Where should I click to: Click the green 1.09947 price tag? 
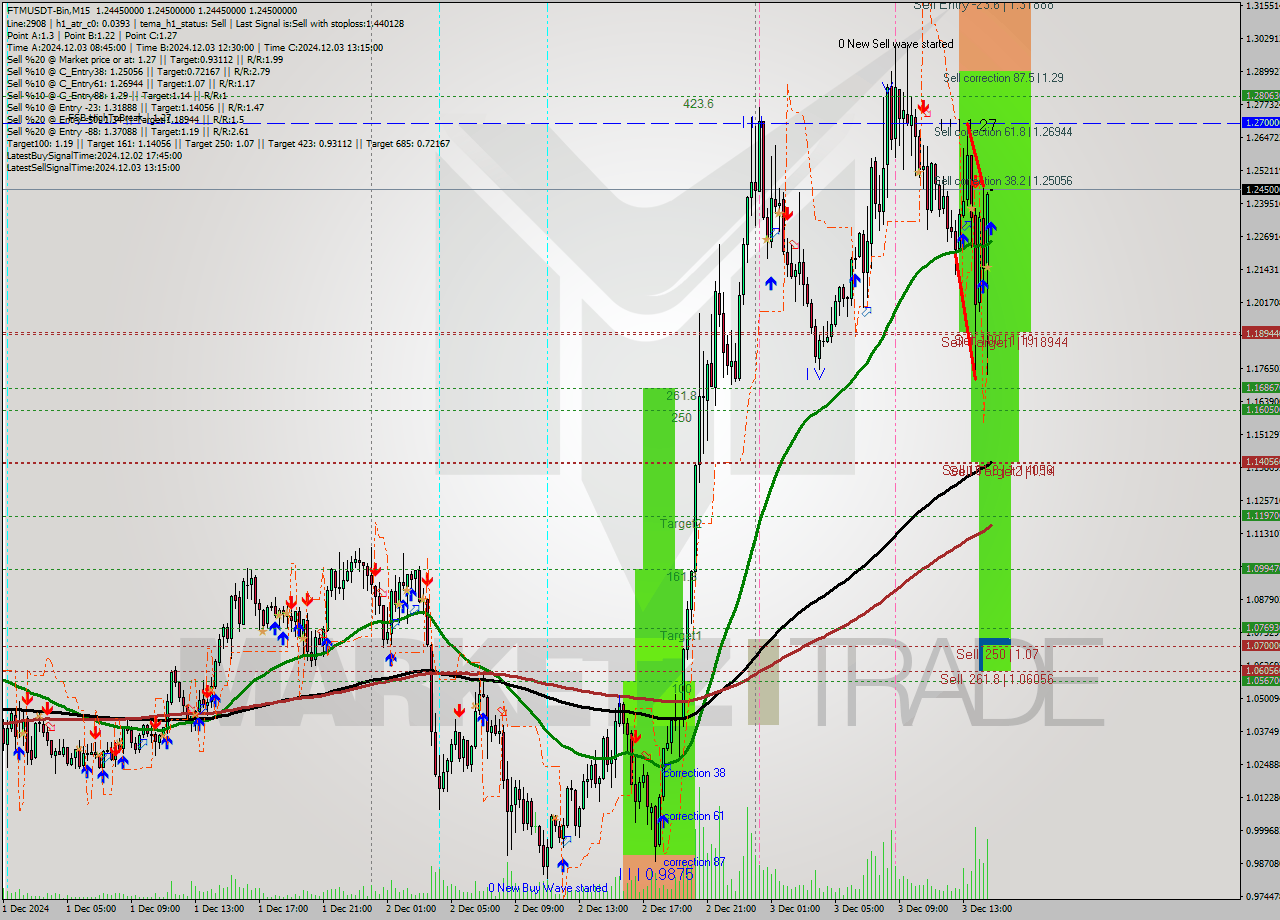(1260, 569)
